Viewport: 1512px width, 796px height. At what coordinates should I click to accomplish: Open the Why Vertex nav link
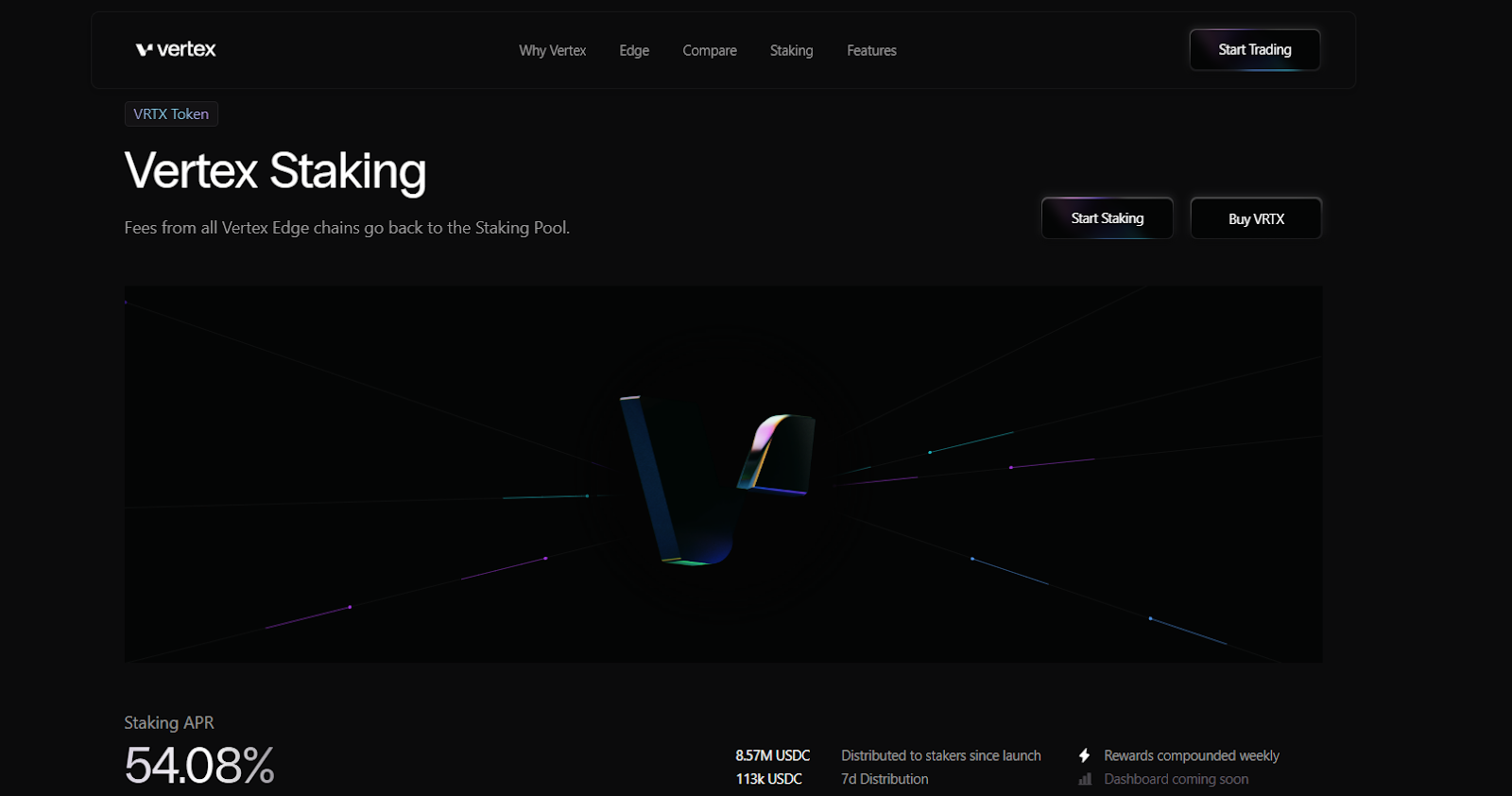point(553,50)
